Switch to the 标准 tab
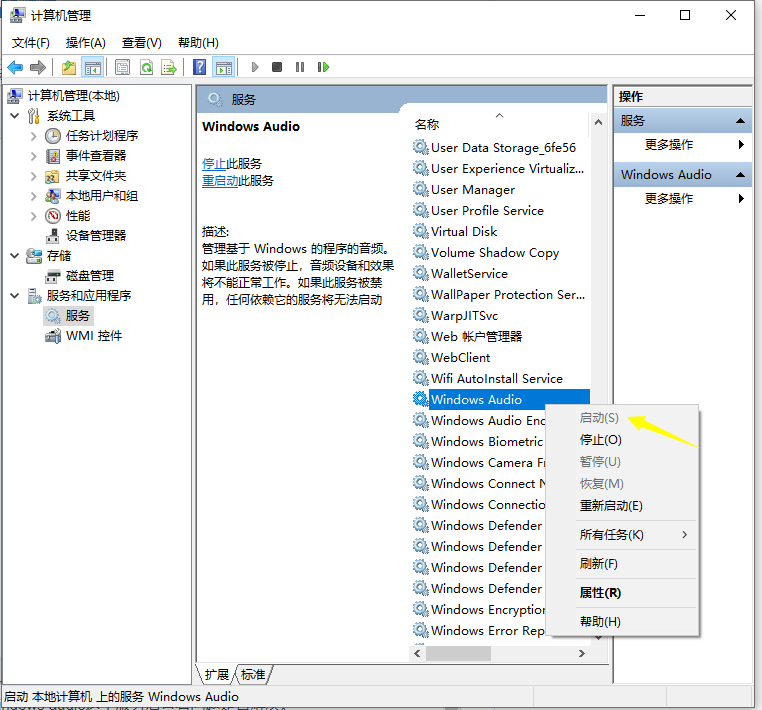This screenshot has width=762, height=710. (x=254, y=675)
